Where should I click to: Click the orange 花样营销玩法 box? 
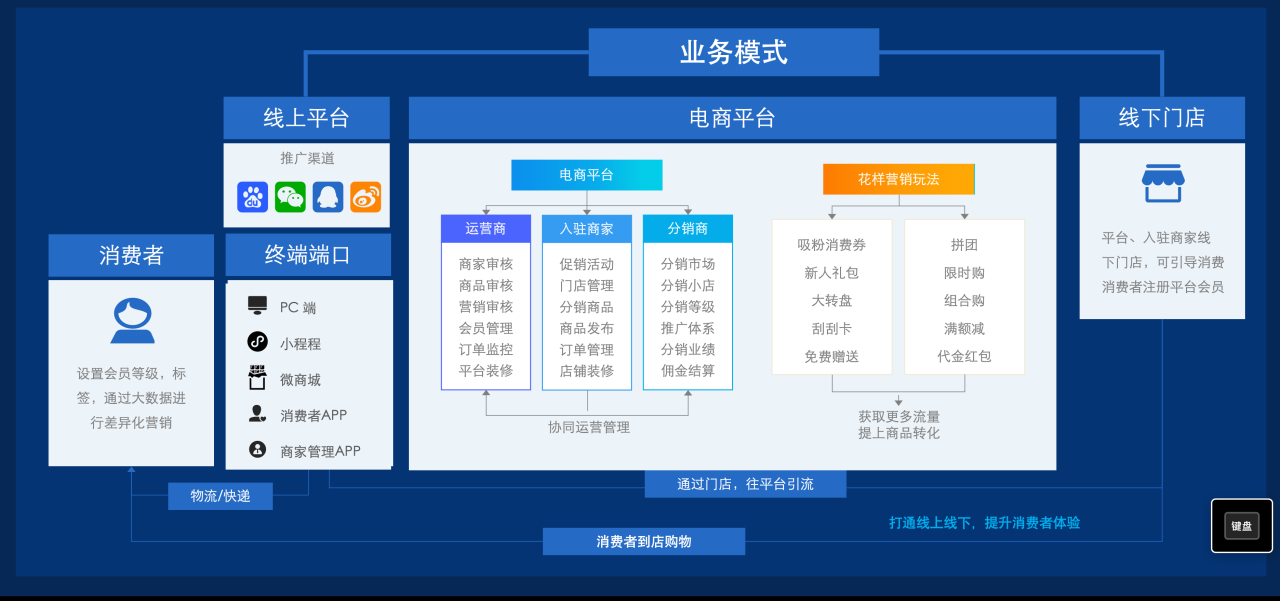[899, 179]
